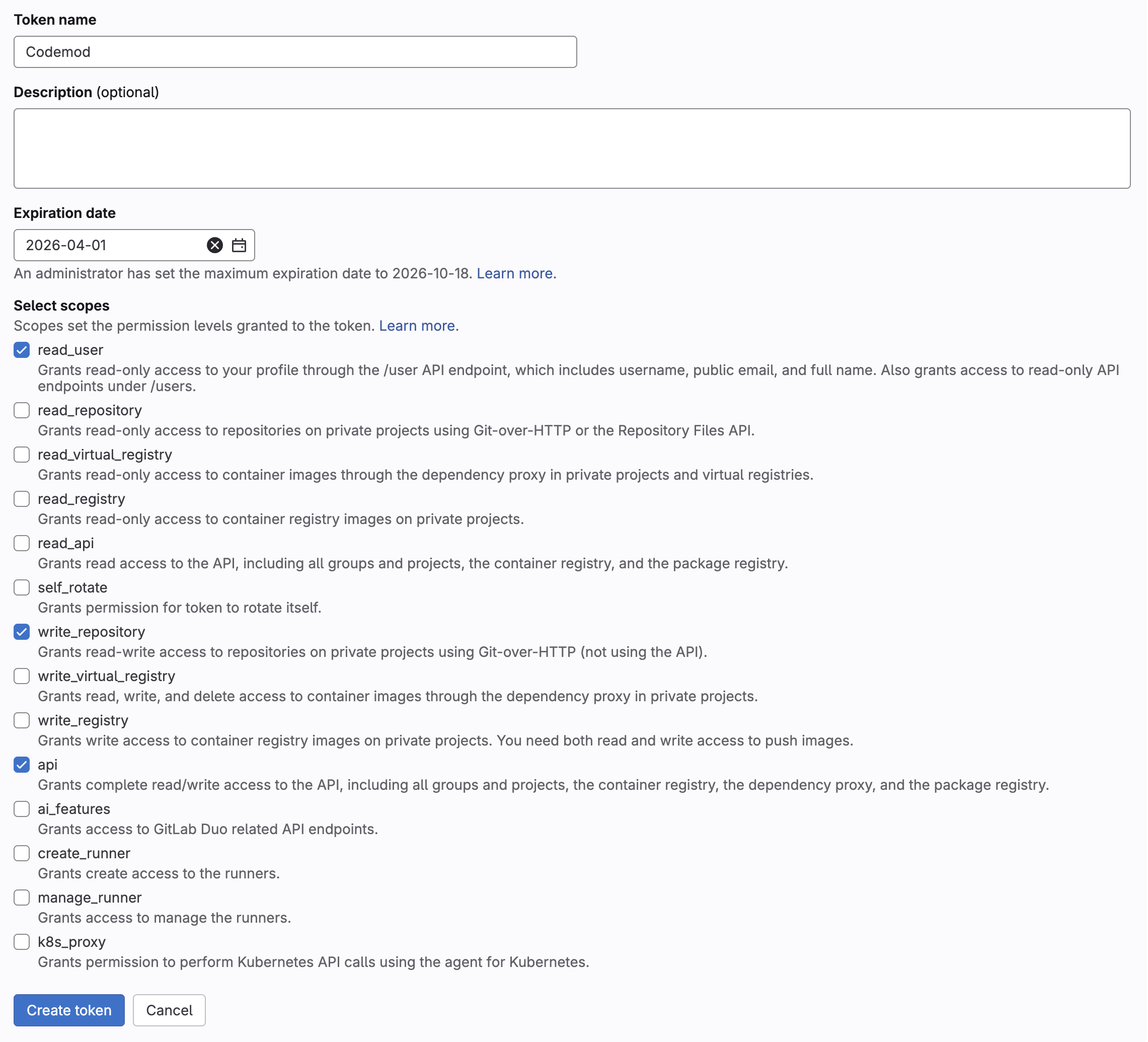Screen dimensions: 1148x1042
Task: Enable the read_registry scope
Action: 22,499
